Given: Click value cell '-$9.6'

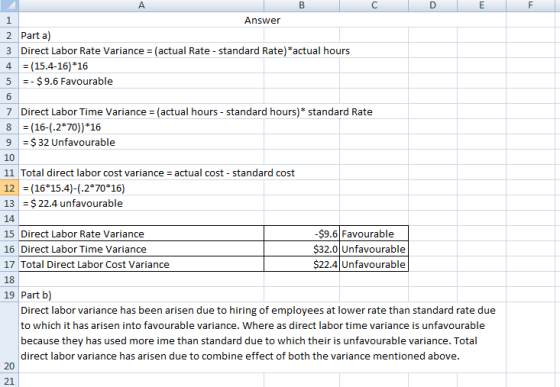Looking at the screenshot, I should (x=302, y=234).
